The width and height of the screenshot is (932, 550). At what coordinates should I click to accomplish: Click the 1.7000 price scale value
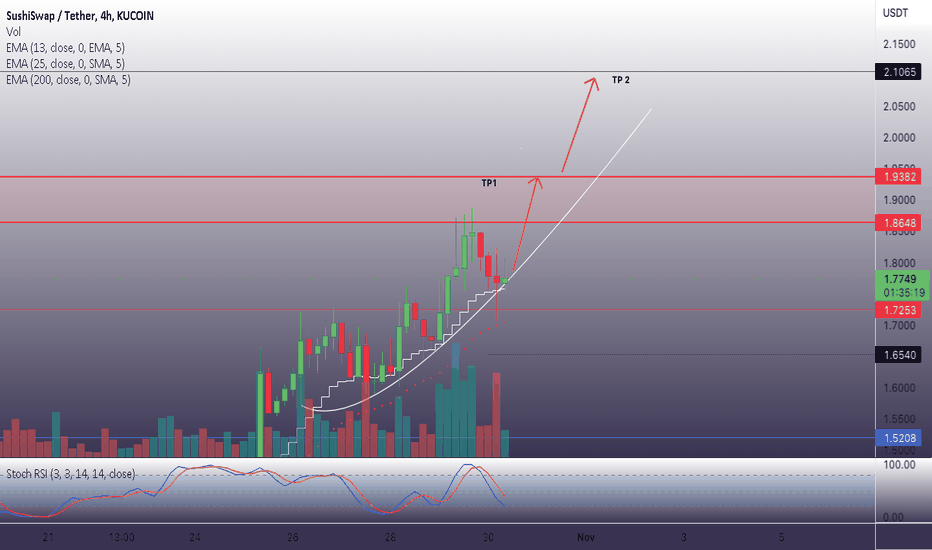[x=899, y=325]
